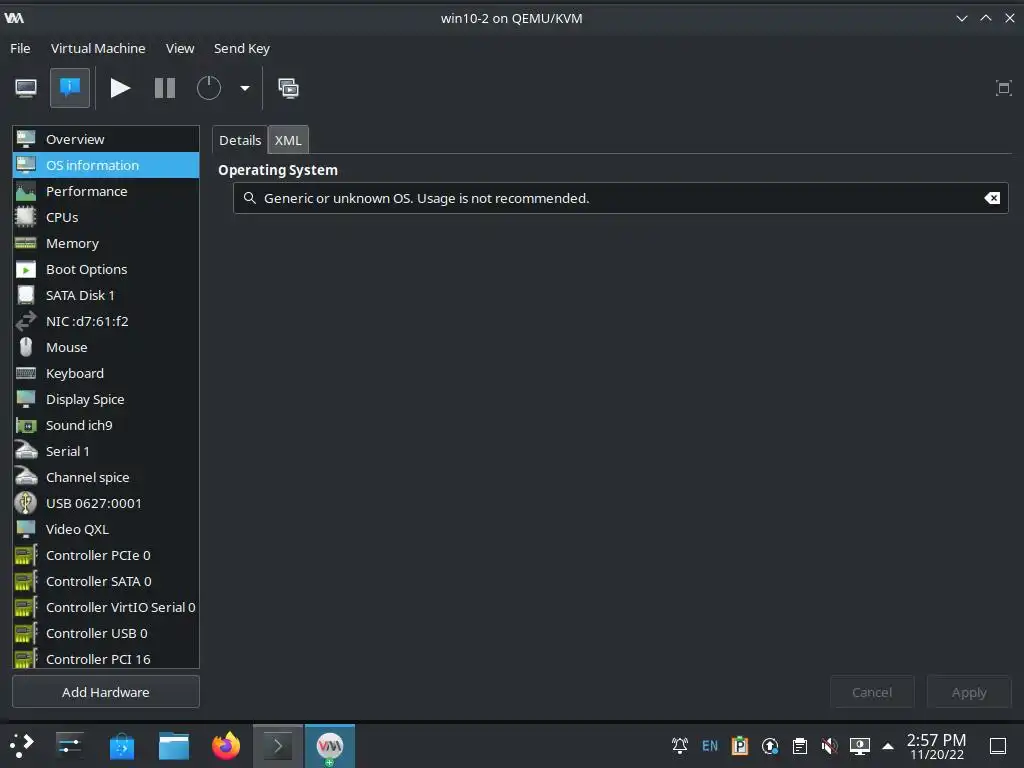Open file manager from taskbar
1024x768 pixels.
(x=174, y=746)
